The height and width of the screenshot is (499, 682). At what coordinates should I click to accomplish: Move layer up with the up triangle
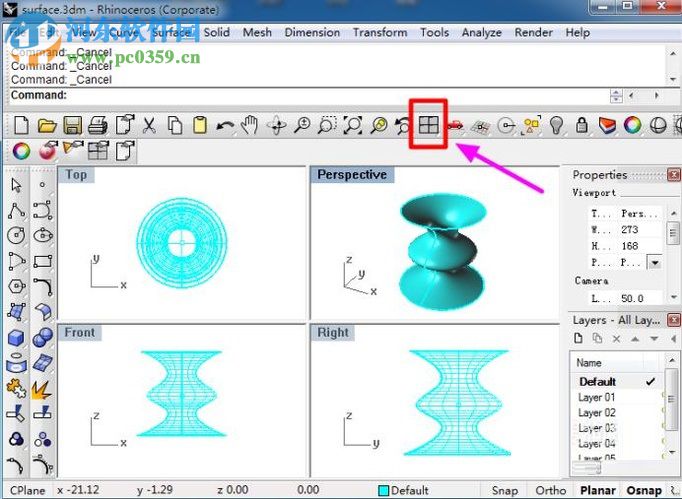click(x=635, y=338)
